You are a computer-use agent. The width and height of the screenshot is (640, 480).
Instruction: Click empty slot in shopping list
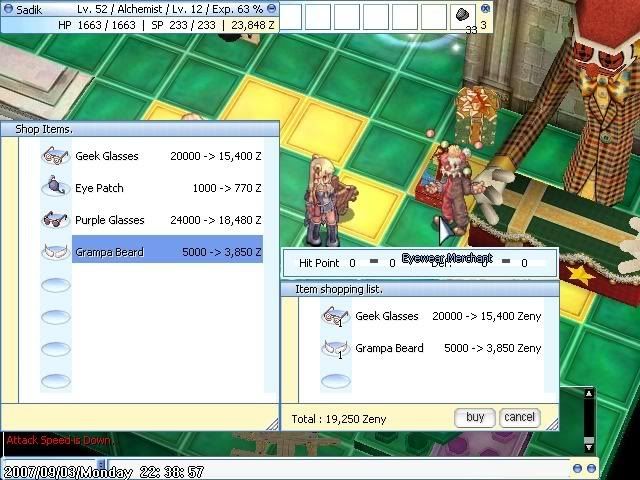pyautogui.click(x=336, y=381)
